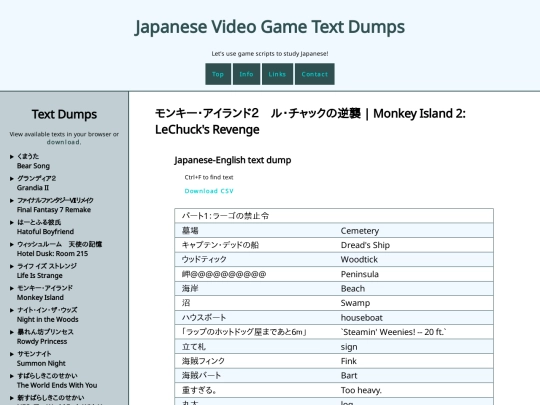Screen dimensions: 540x405
Task: Click the Download CSV link
Action: pyautogui.click(x=209, y=191)
